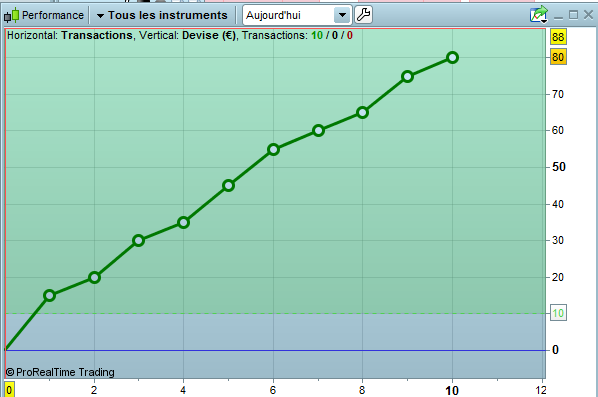Click the bold 10 on horizontal axis
This screenshot has width=598, height=397.
point(452,391)
